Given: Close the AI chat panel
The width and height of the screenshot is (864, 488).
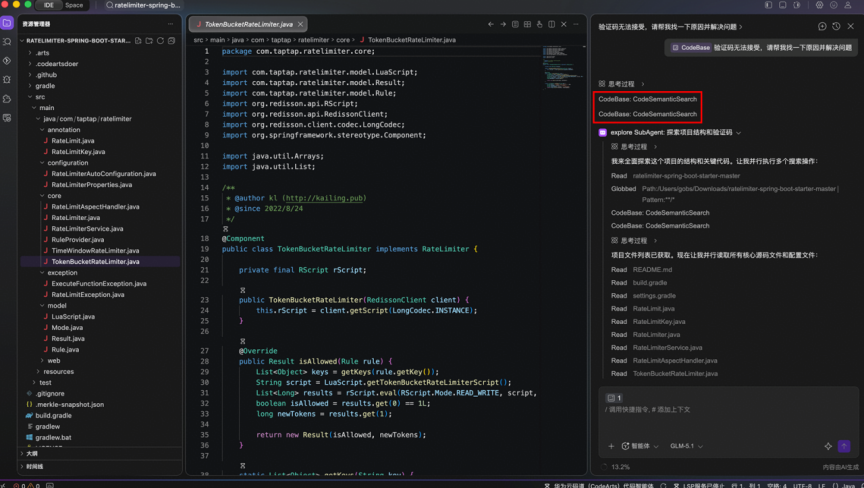Looking at the screenshot, I should (850, 26).
